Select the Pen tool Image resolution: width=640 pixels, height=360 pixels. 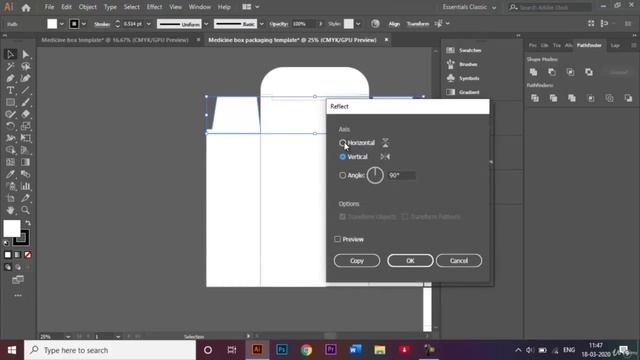[11, 78]
